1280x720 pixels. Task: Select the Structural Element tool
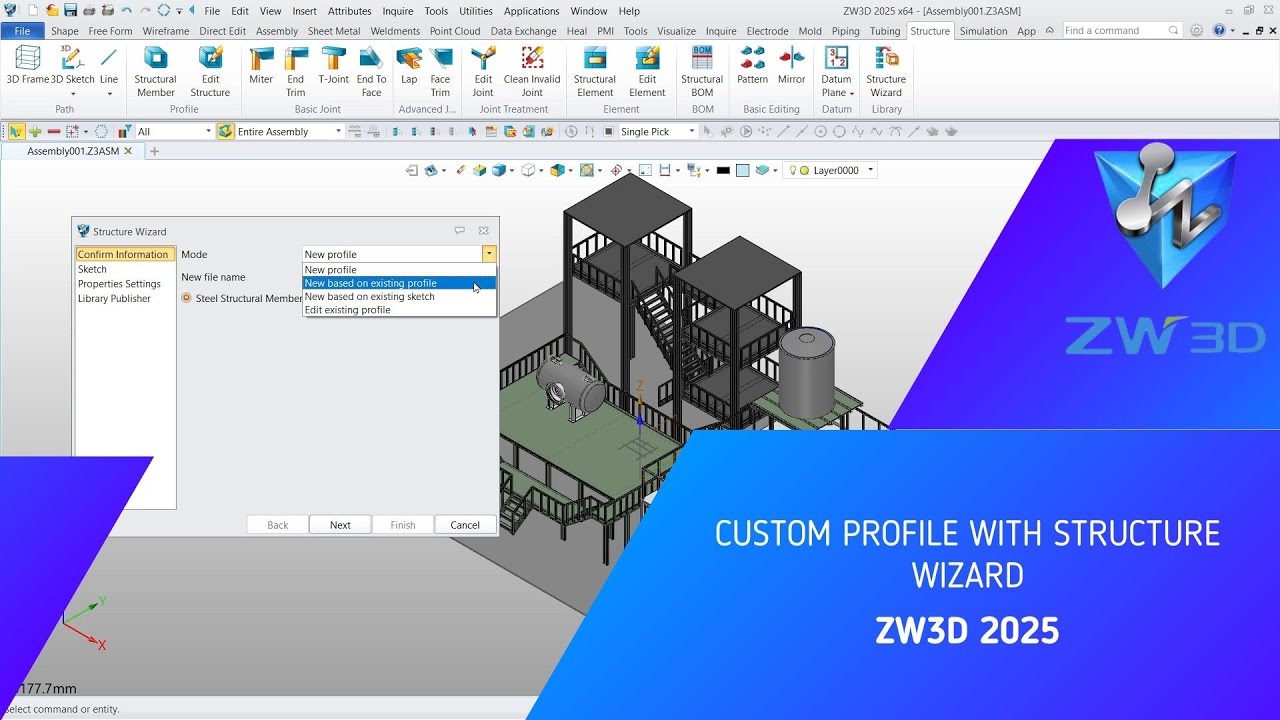(595, 72)
